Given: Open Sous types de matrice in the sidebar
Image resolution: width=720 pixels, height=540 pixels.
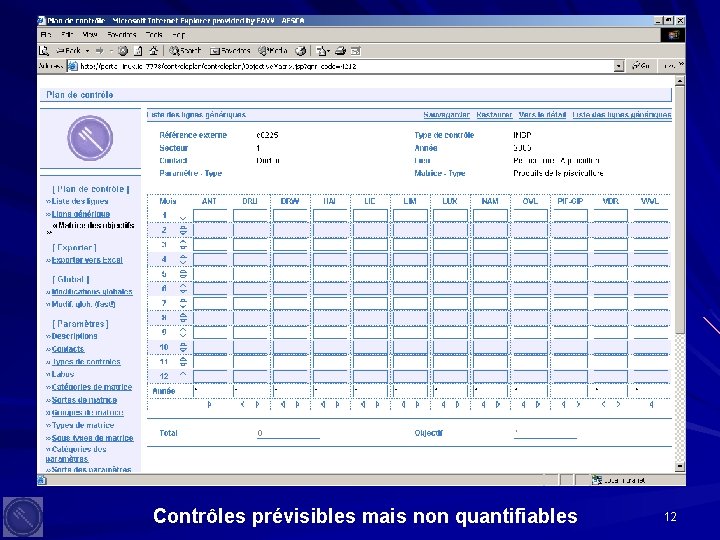Looking at the screenshot, I should 92,438.
